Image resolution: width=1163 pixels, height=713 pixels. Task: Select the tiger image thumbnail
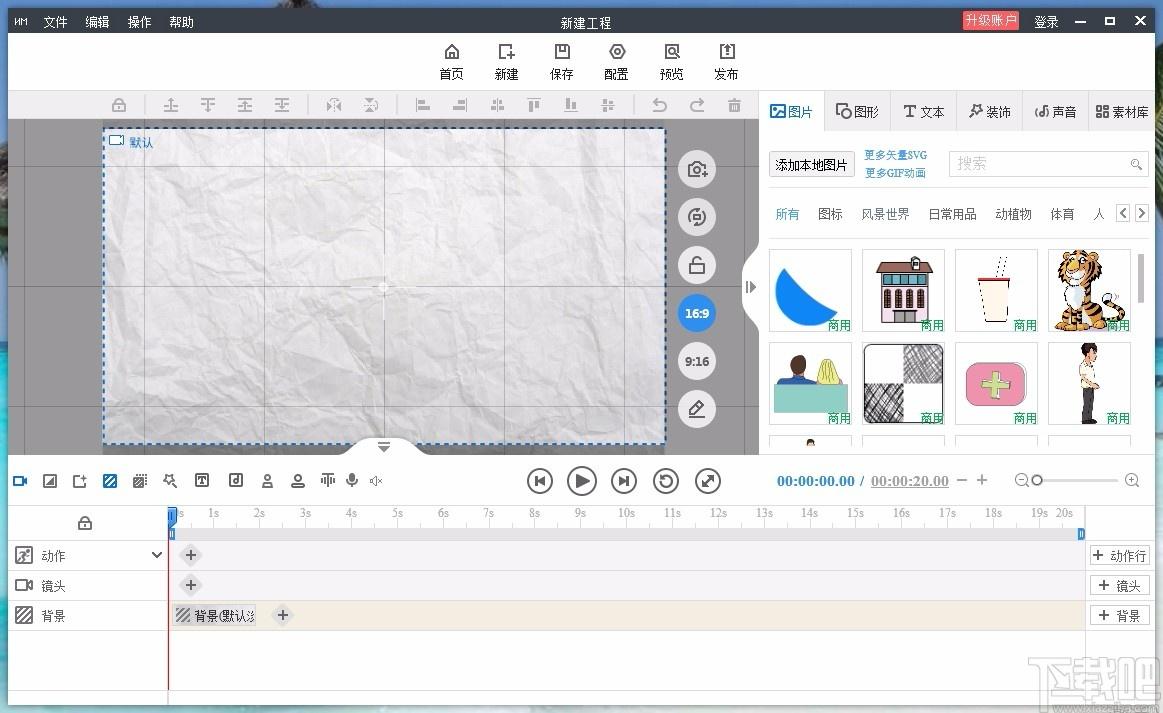(1089, 290)
